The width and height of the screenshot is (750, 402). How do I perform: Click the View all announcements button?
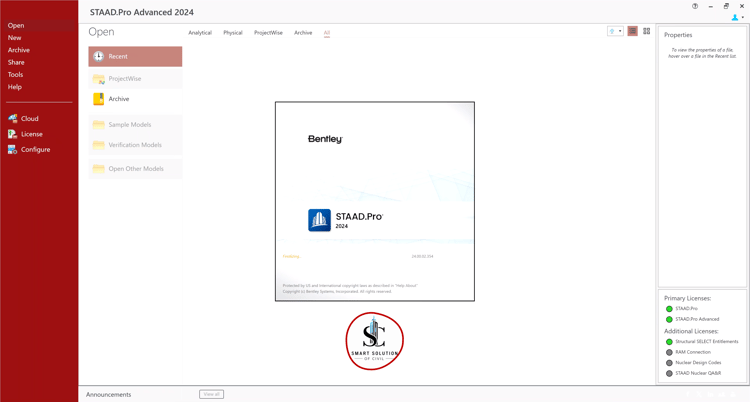coord(211,394)
